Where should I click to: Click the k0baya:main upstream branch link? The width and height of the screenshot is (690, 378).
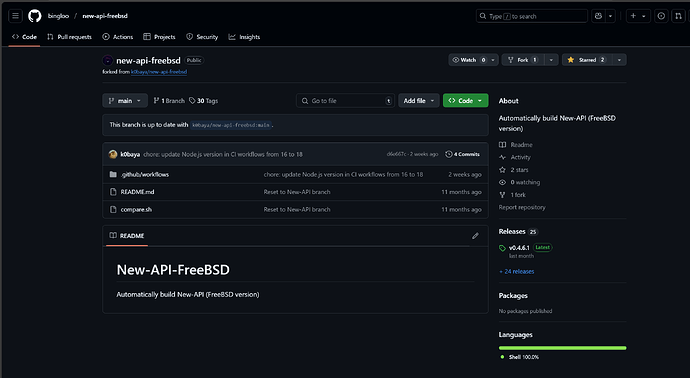231,125
